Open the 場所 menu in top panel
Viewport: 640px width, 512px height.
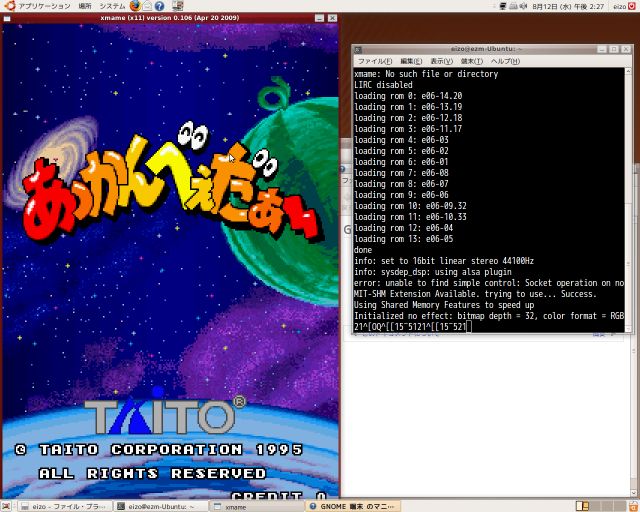[84, 6]
